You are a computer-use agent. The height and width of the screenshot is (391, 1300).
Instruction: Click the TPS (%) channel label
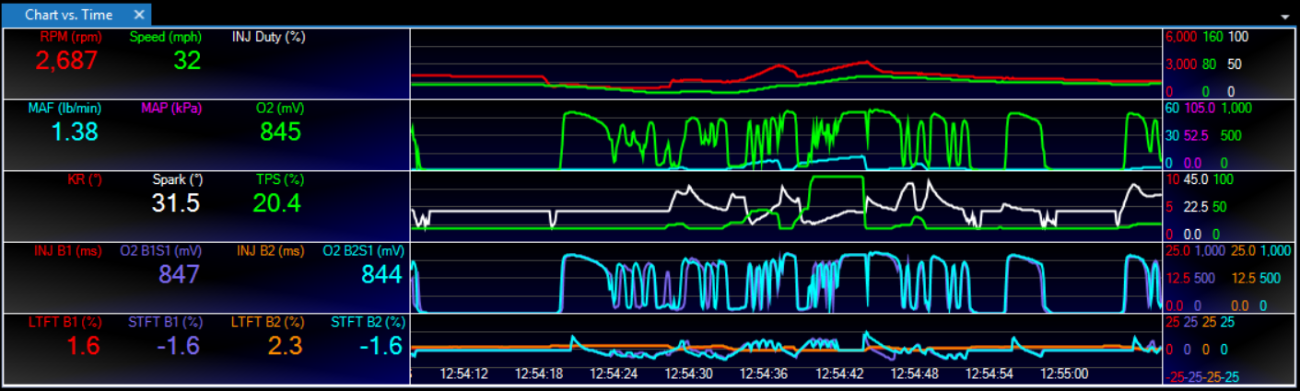[x=279, y=179]
